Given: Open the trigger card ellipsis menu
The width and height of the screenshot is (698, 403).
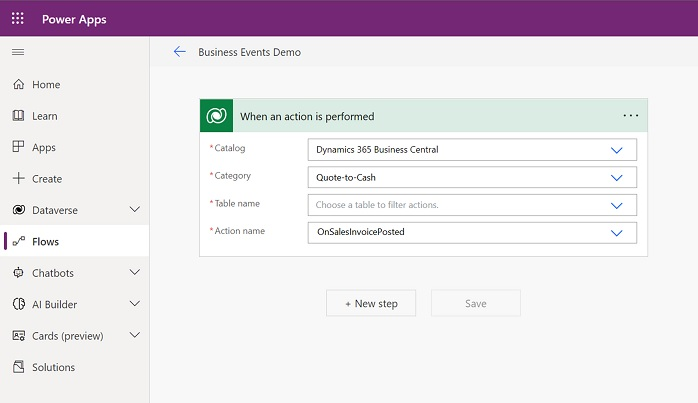Looking at the screenshot, I should pyautogui.click(x=630, y=116).
